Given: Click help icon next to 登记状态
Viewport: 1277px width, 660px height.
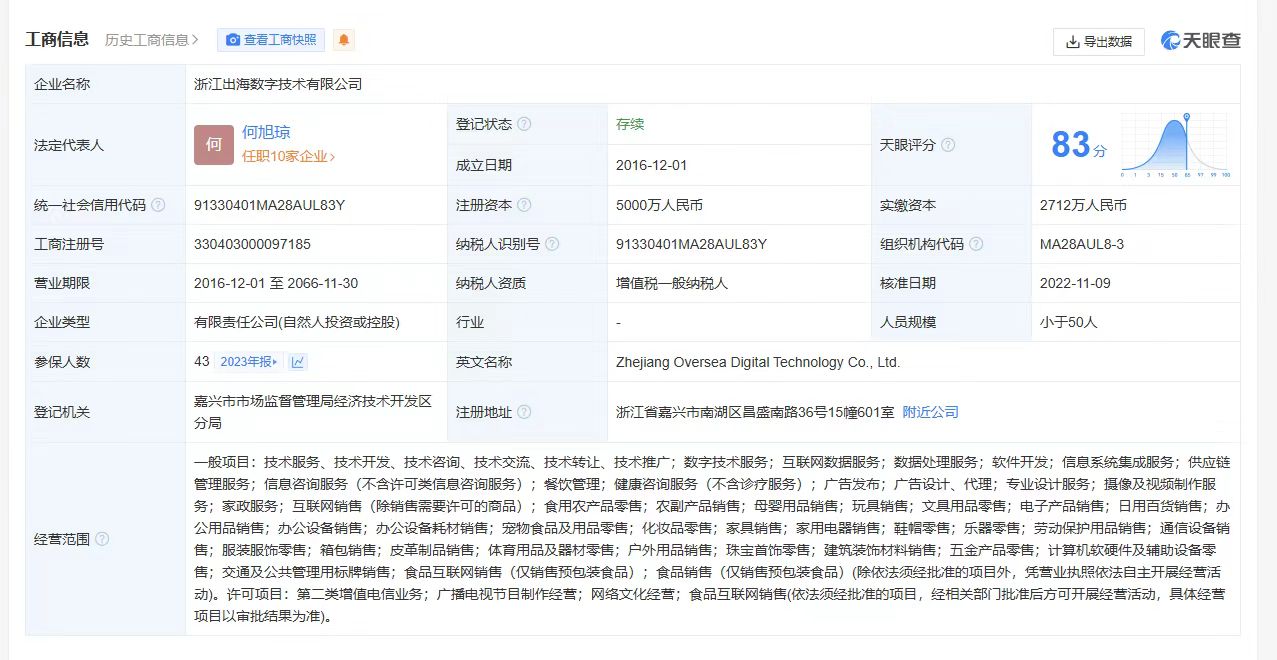Looking at the screenshot, I should coord(524,124).
